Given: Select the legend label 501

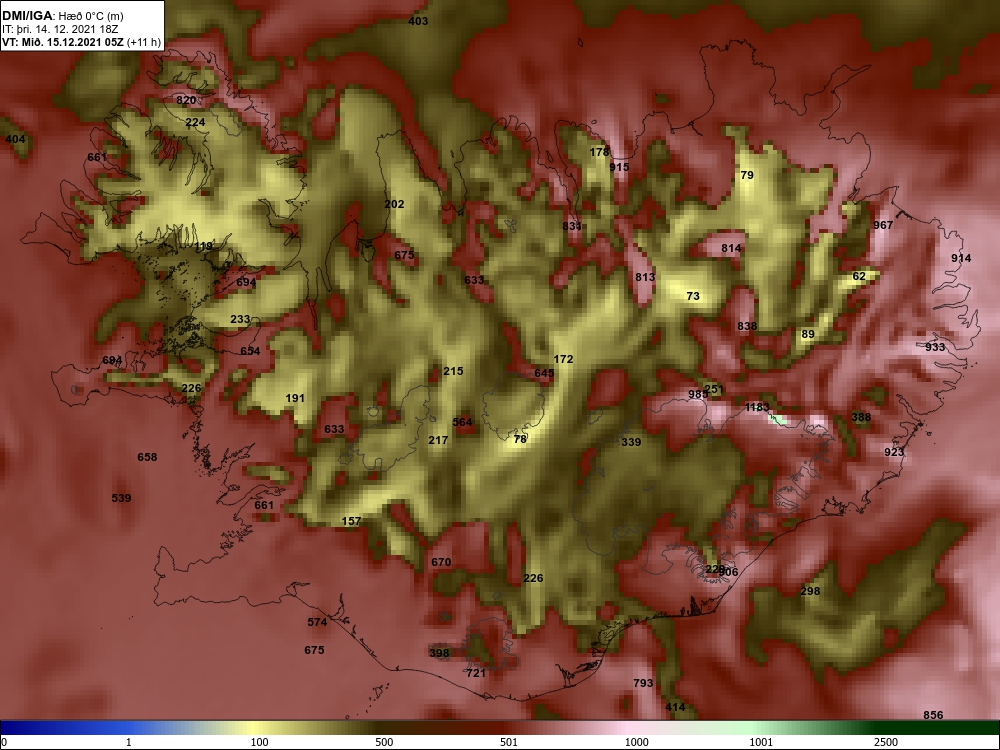Looking at the screenshot, I should pos(508,742).
